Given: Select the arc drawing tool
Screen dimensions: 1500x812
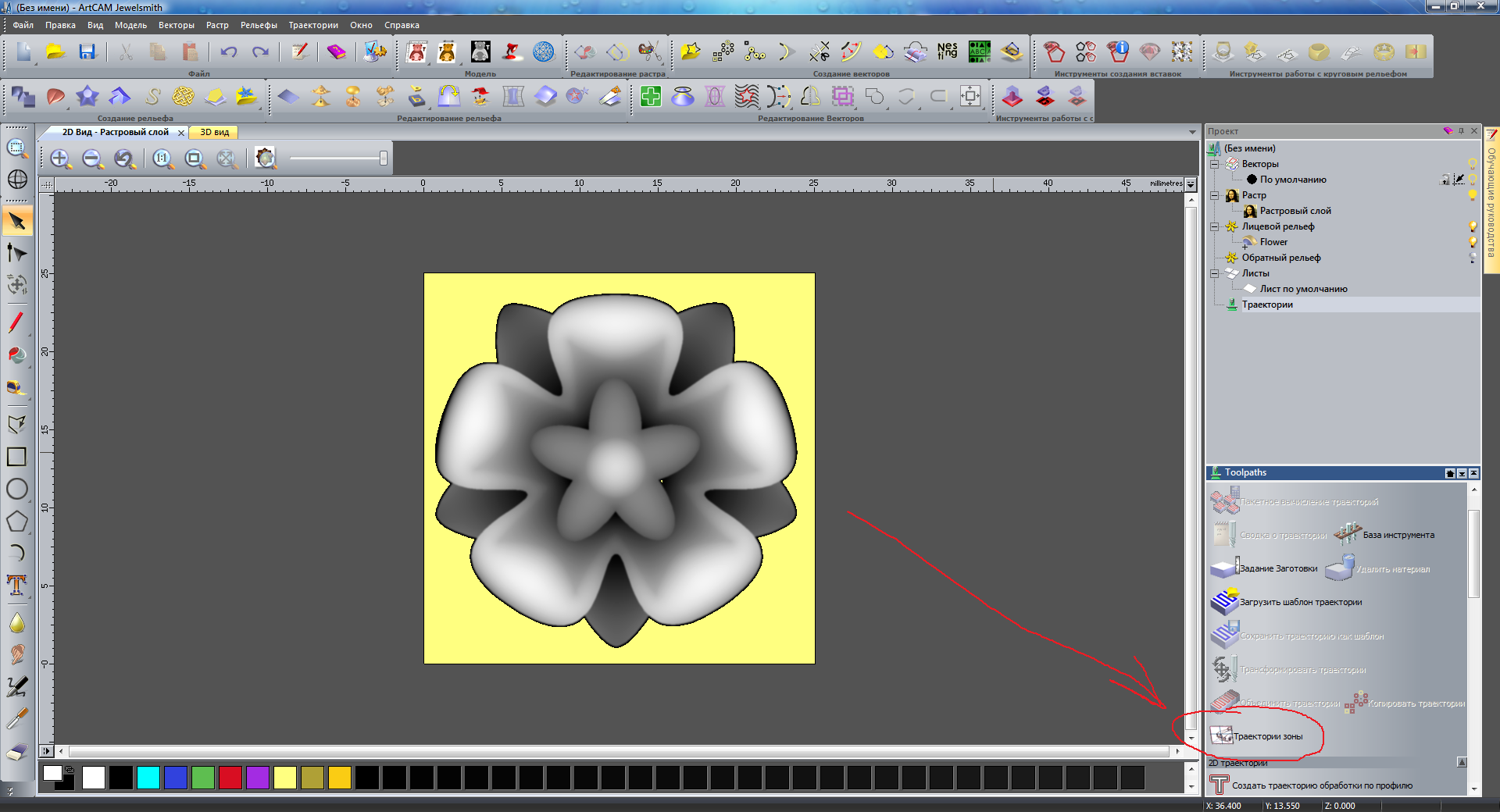Looking at the screenshot, I should [17, 553].
